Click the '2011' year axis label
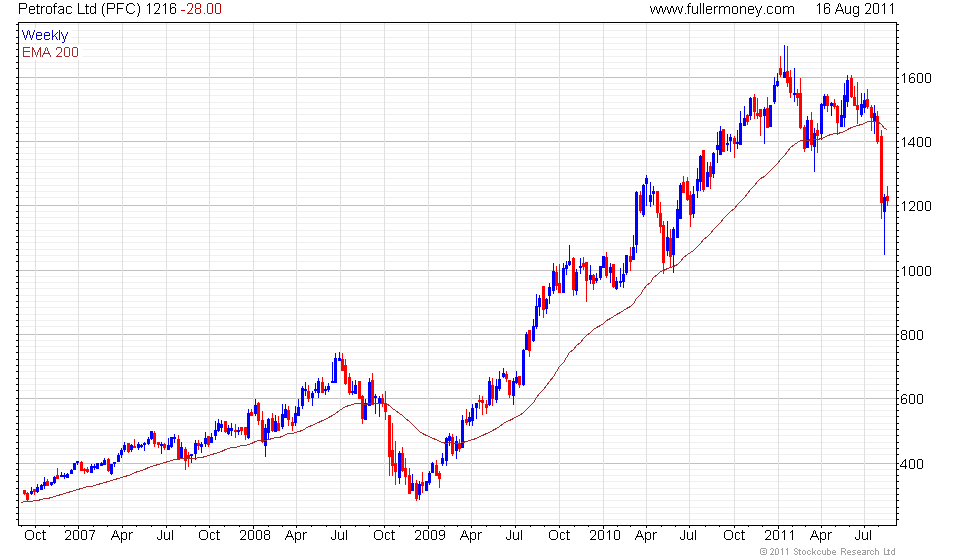980x560 pixels. [779, 536]
